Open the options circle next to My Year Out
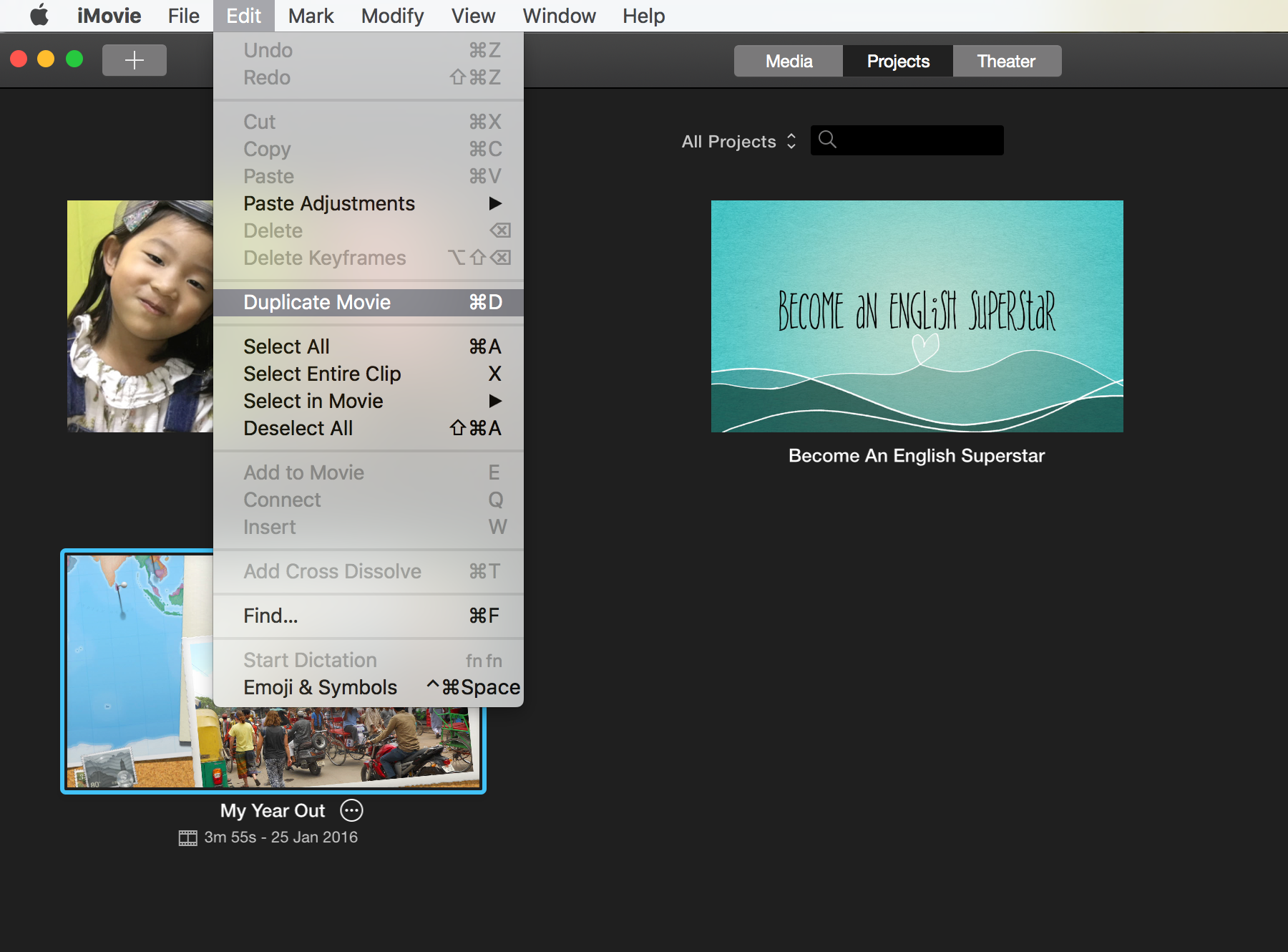1288x952 pixels. click(x=351, y=810)
